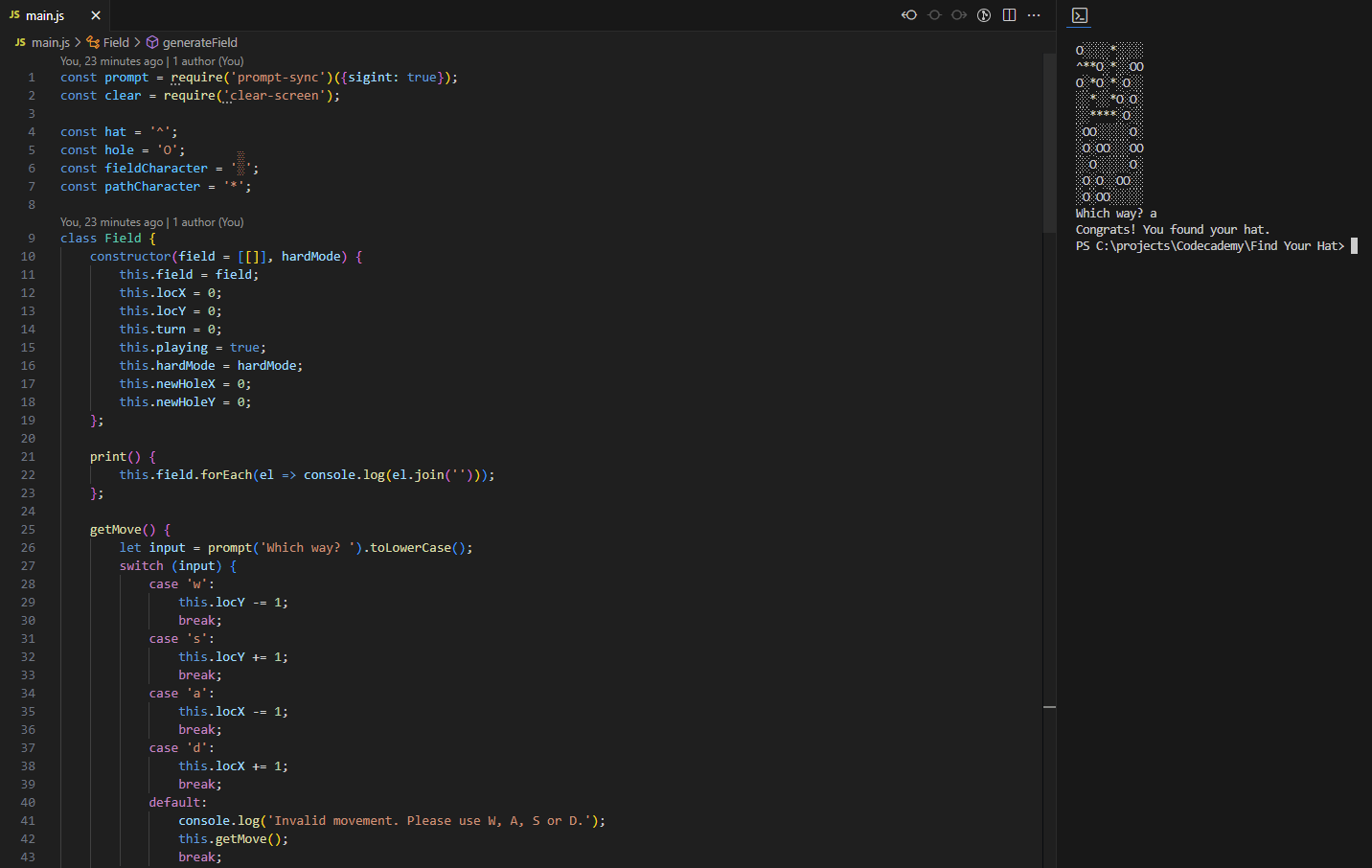The width and height of the screenshot is (1372, 868).
Task: Click the fieldCharacter constant name
Action: click(x=156, y=169)
